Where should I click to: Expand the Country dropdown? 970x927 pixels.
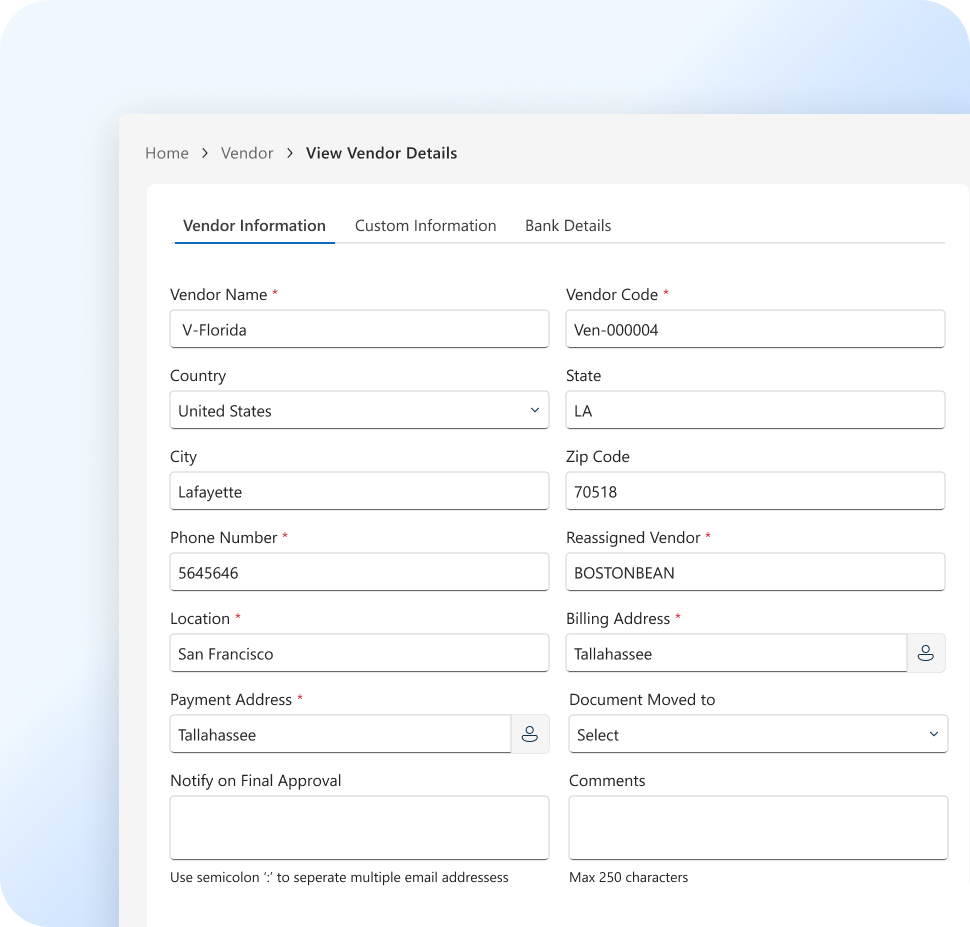point(359,410)
